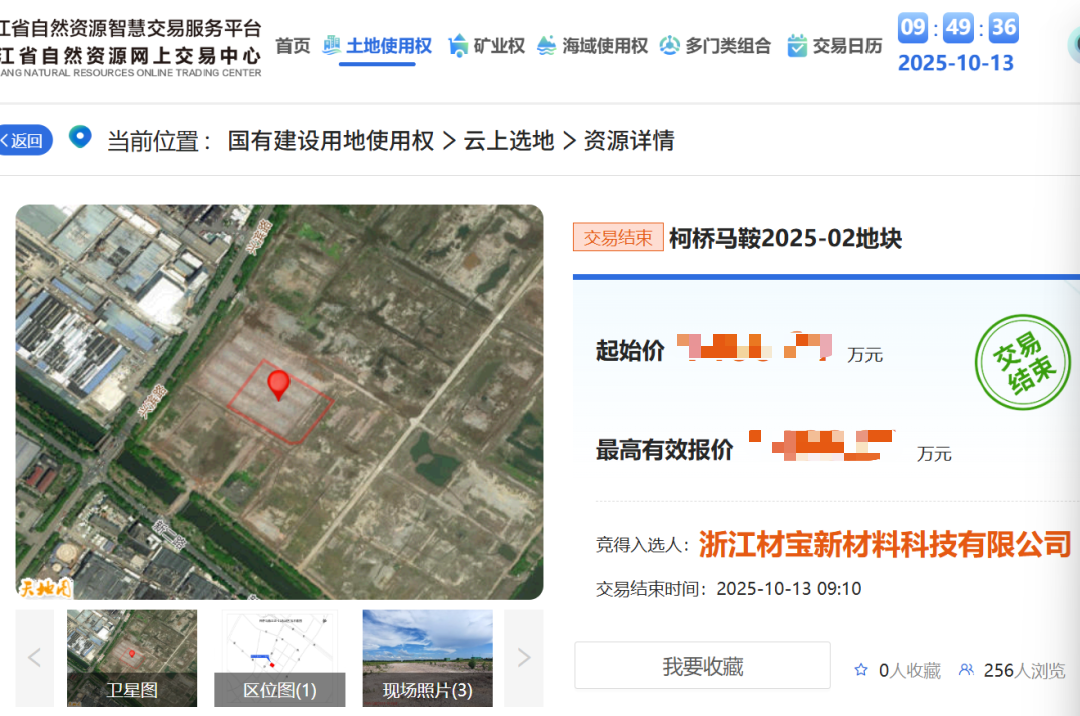Image resolution: width=1080 pixels, height=716 pixels.
Task: Collapse thumbnails with left arrow
Action: [x=34, y=657]
